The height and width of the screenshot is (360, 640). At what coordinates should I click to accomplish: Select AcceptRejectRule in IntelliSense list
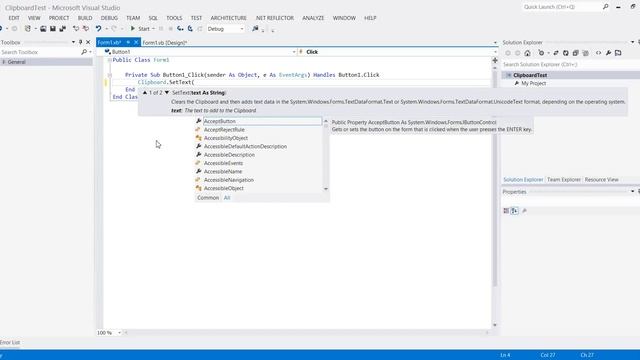pyautogui.click(x=224, y=130)
